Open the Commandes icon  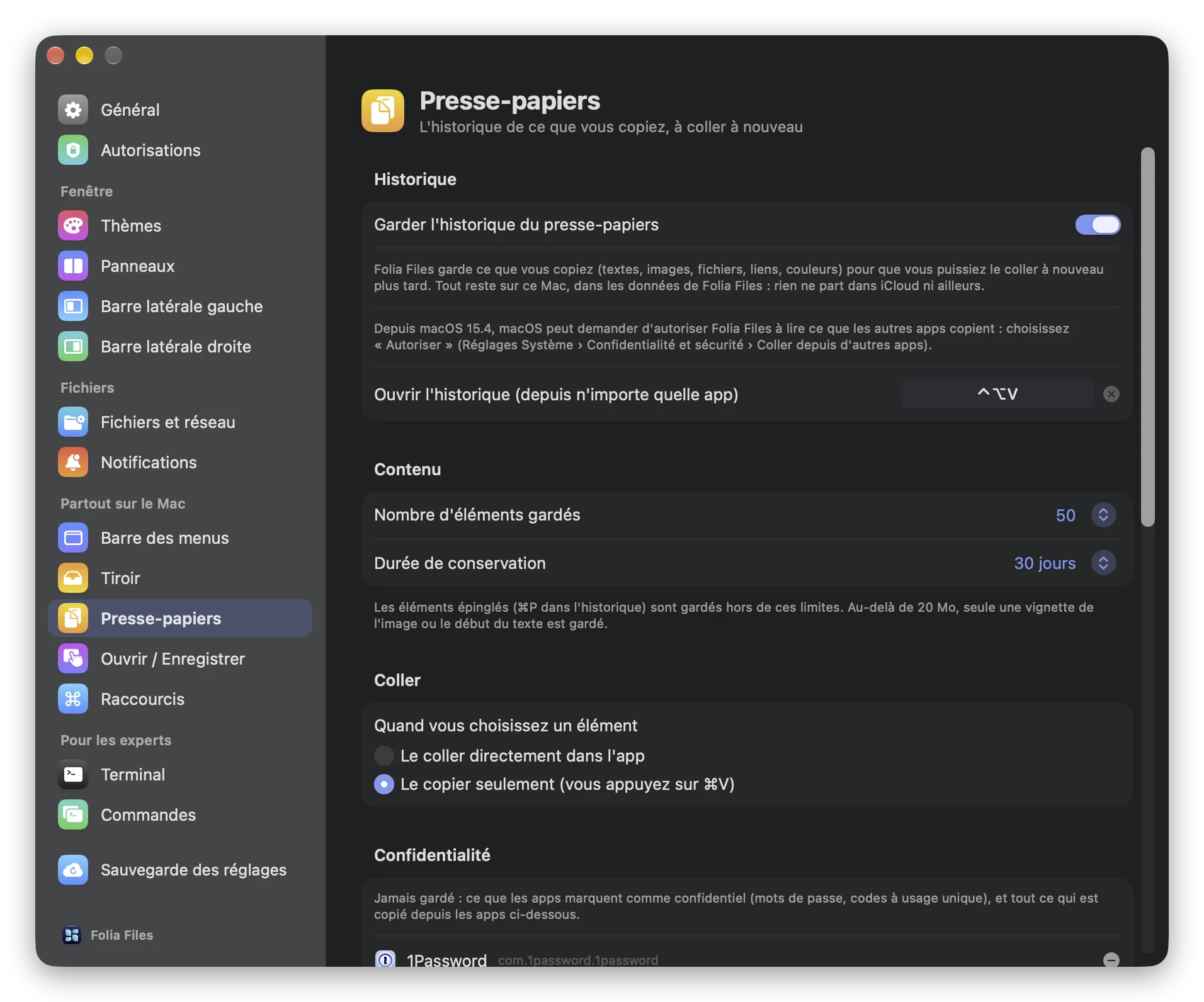click(x=73, y=814)
